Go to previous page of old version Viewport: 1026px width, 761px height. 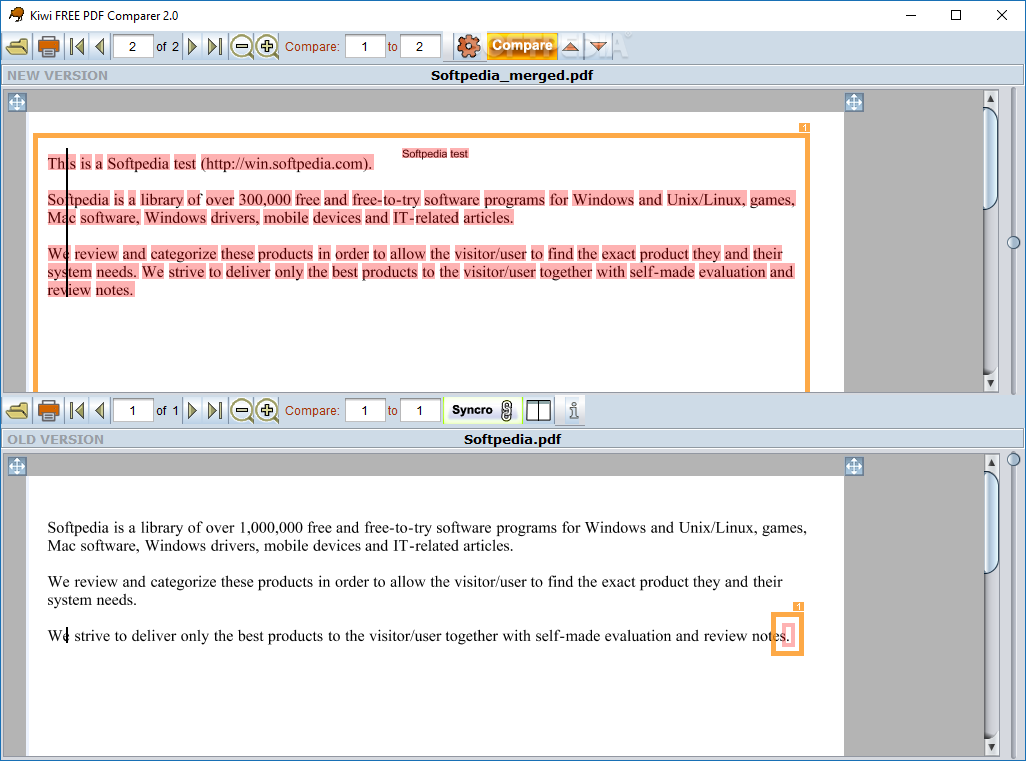[100, 410]
